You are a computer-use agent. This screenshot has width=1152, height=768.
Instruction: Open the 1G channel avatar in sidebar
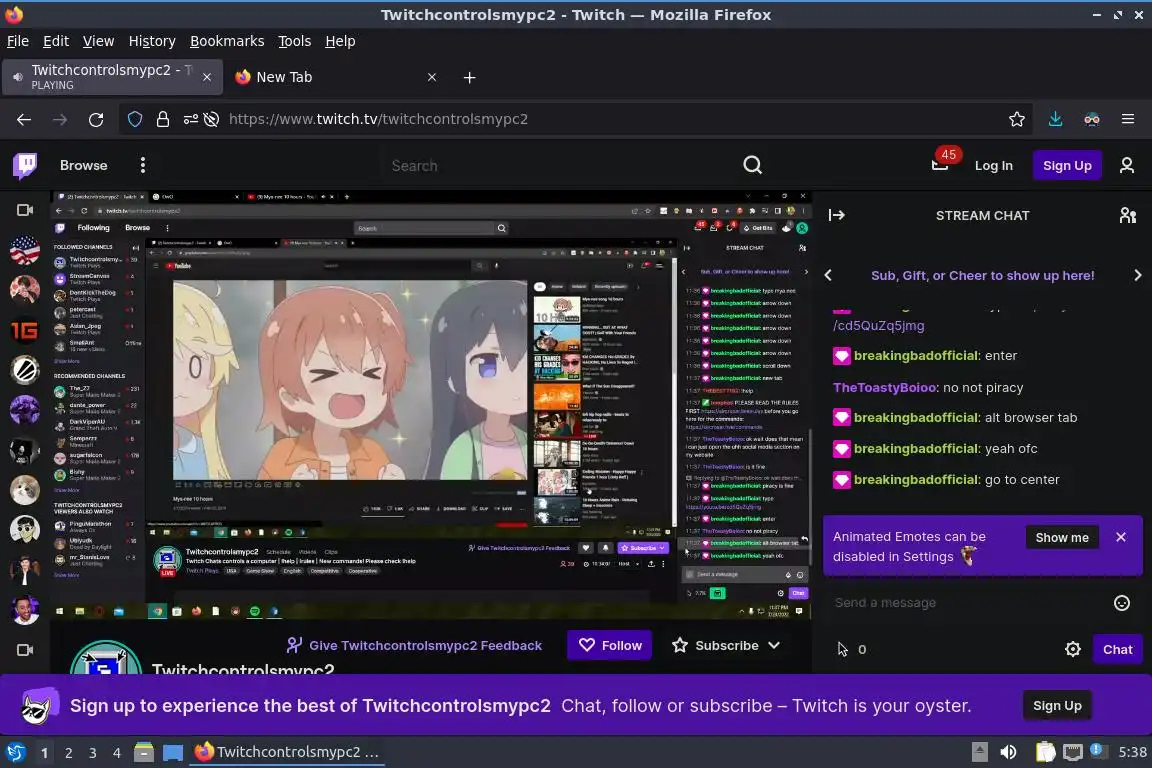(x=25, y=331)
